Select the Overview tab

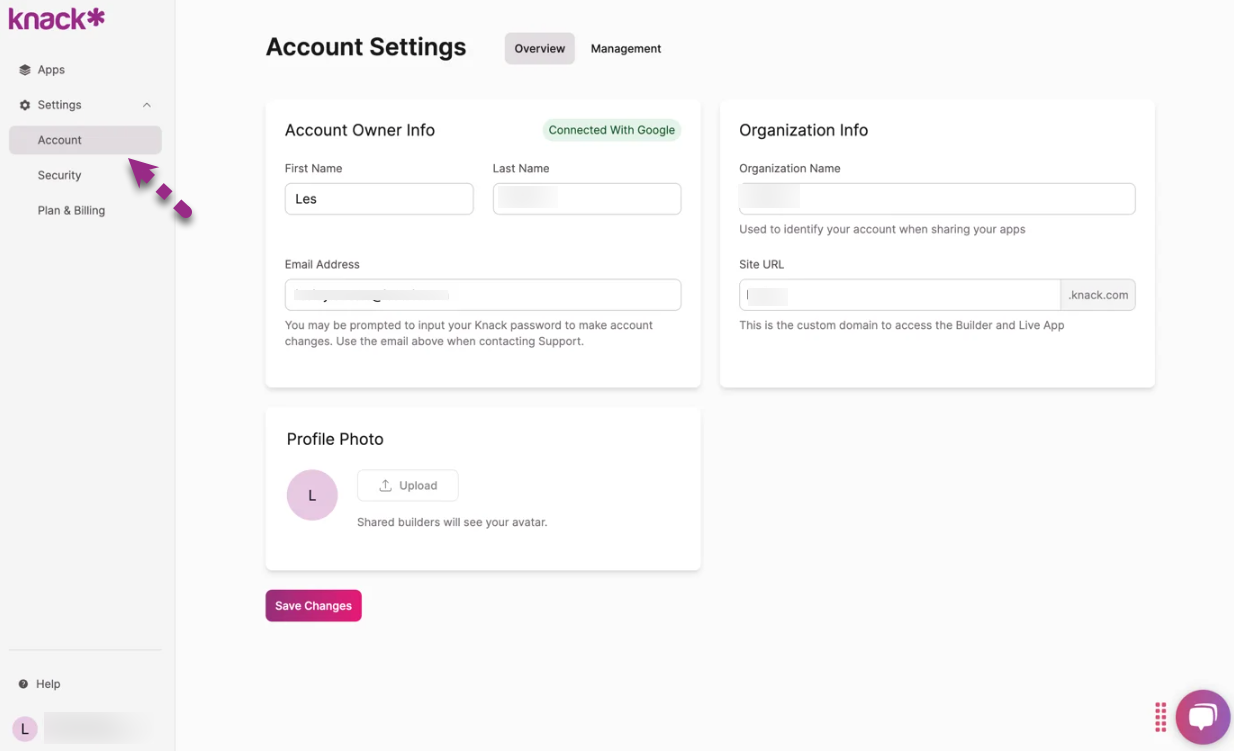tap(539, 49)
